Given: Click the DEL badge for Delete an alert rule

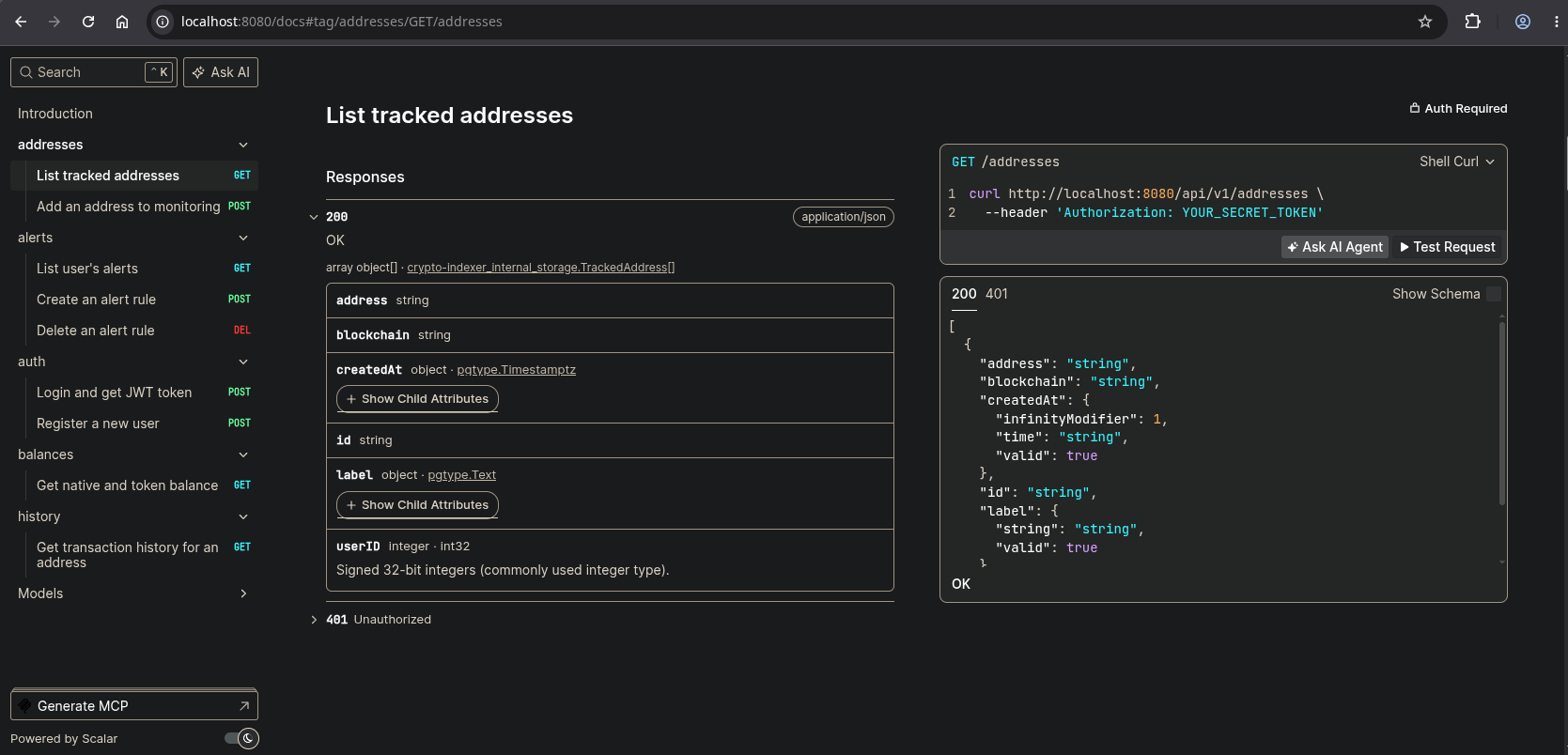Looking at the screenshot, I should (242, 331).
